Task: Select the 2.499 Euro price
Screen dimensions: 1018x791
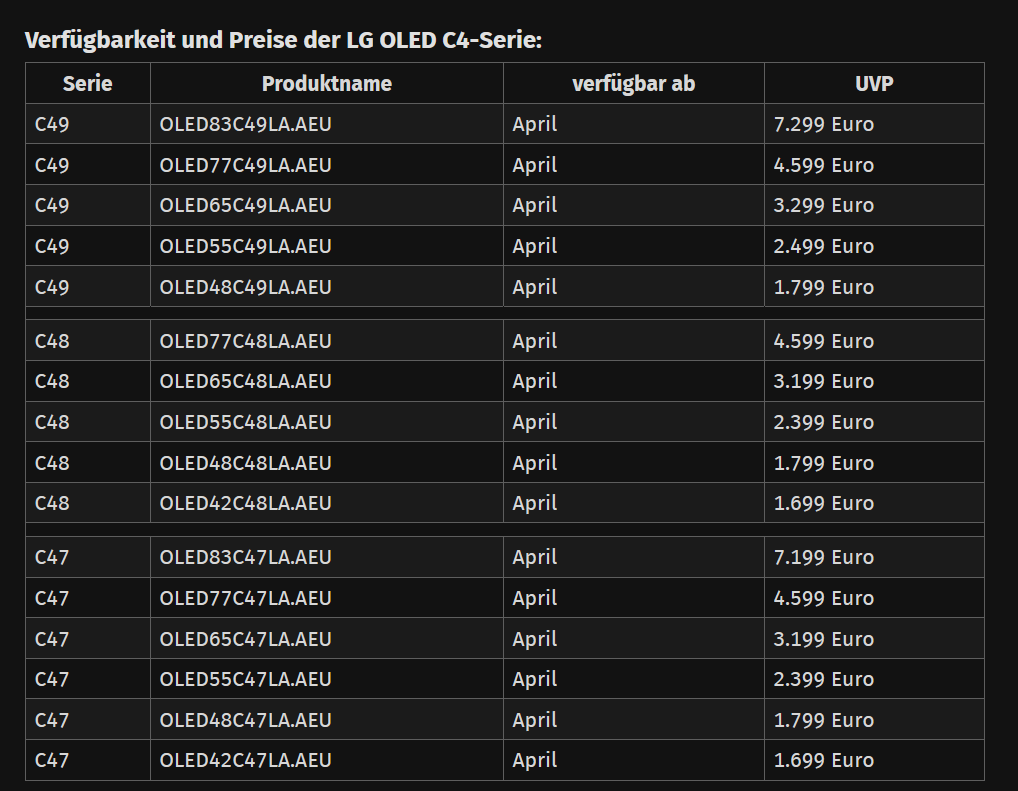Action: click(x=823, y=246)
